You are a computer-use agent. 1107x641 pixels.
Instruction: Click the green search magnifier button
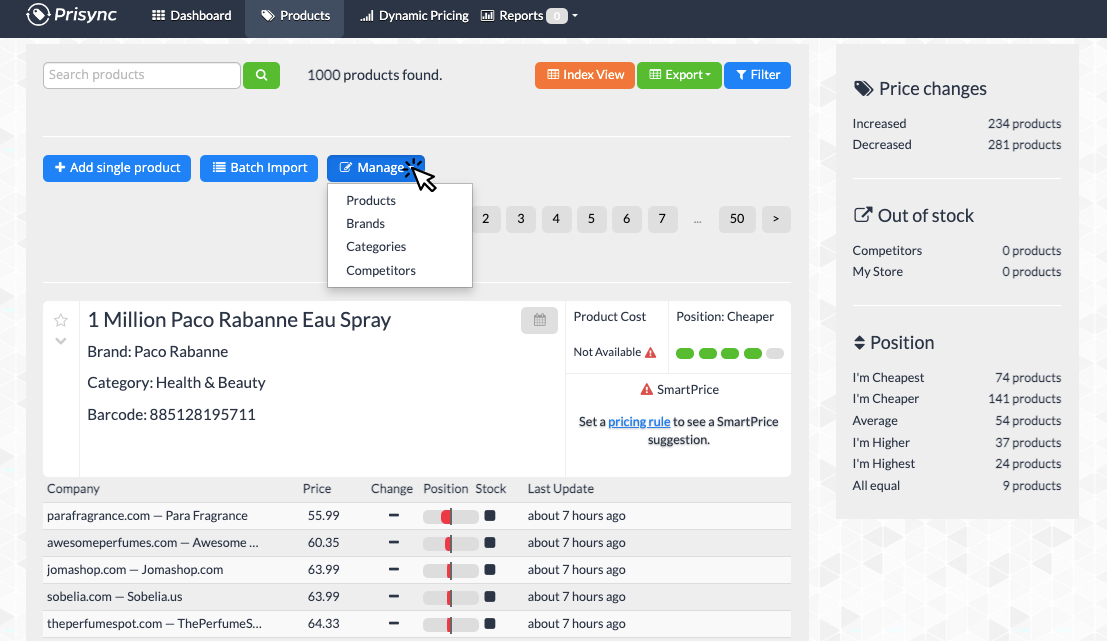pos(261,75)
